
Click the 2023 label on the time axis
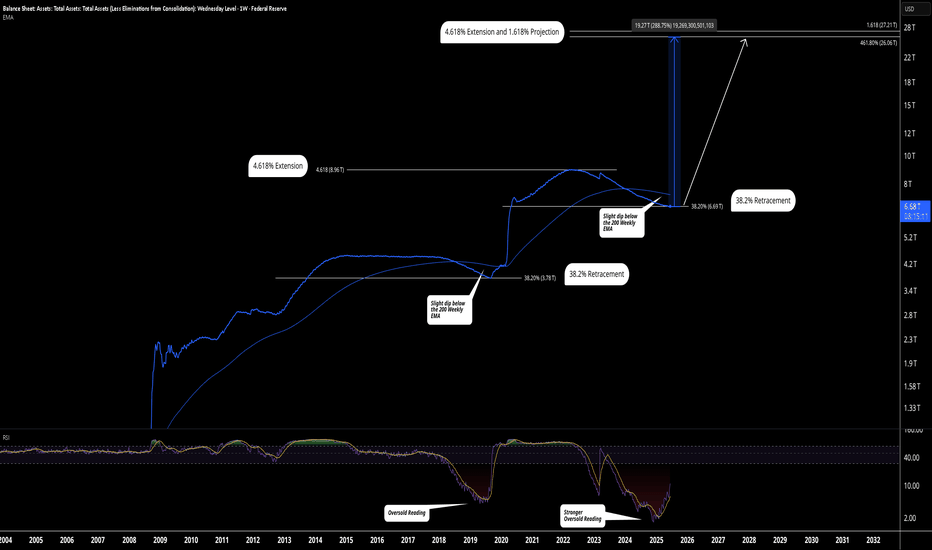tap(594, 540)
